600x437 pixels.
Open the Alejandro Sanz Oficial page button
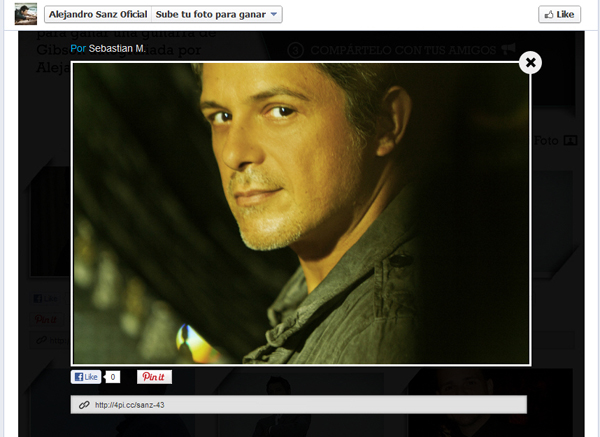coord(98,15)
